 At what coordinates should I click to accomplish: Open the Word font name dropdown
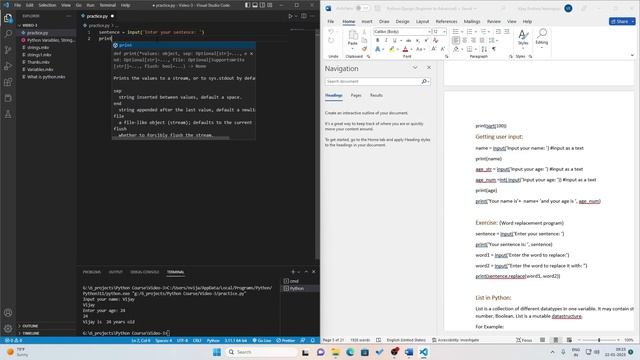(429, 31)
